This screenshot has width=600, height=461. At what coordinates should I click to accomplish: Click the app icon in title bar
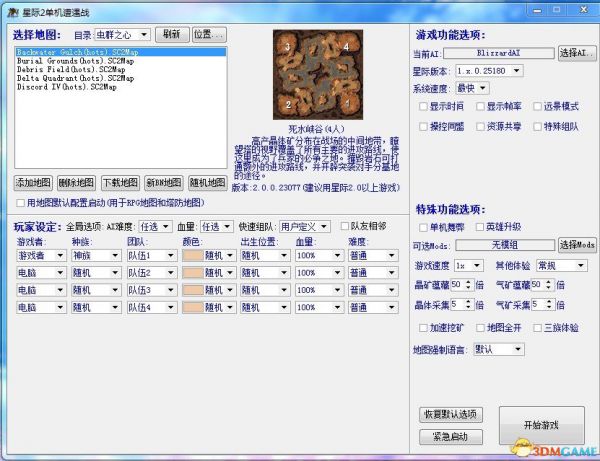[9, 9]
